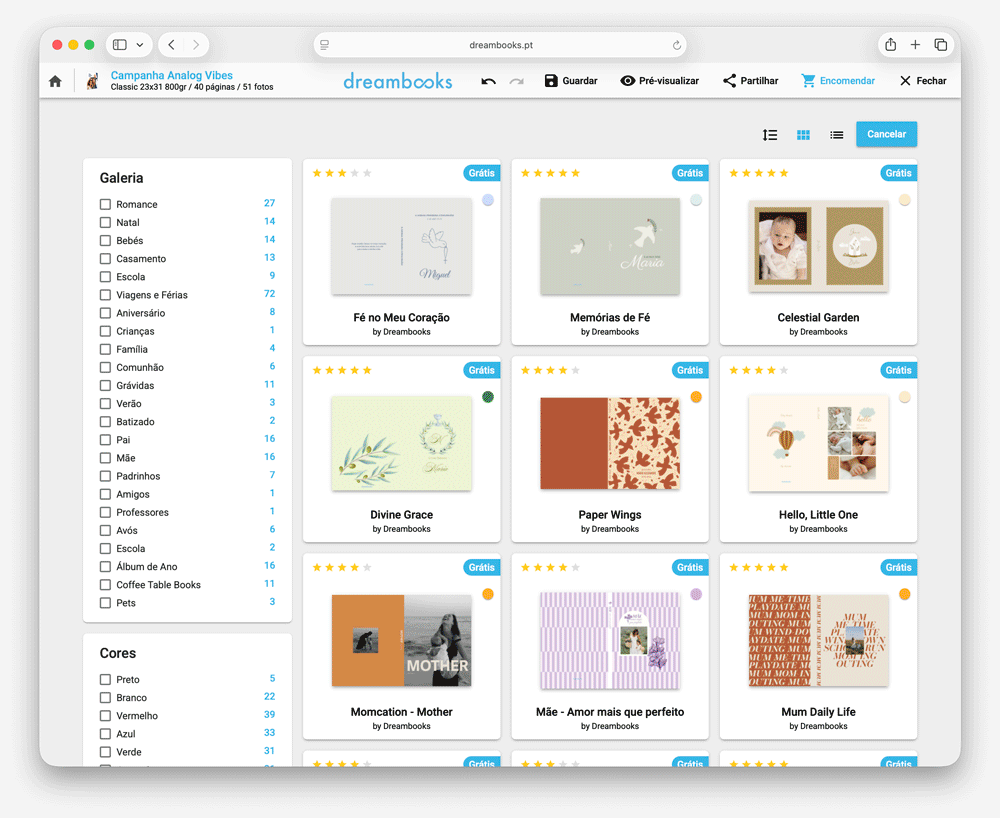The image size is (1000, 818).
Task: Click the undo arrow icon
Action: [x=489, y=81]
